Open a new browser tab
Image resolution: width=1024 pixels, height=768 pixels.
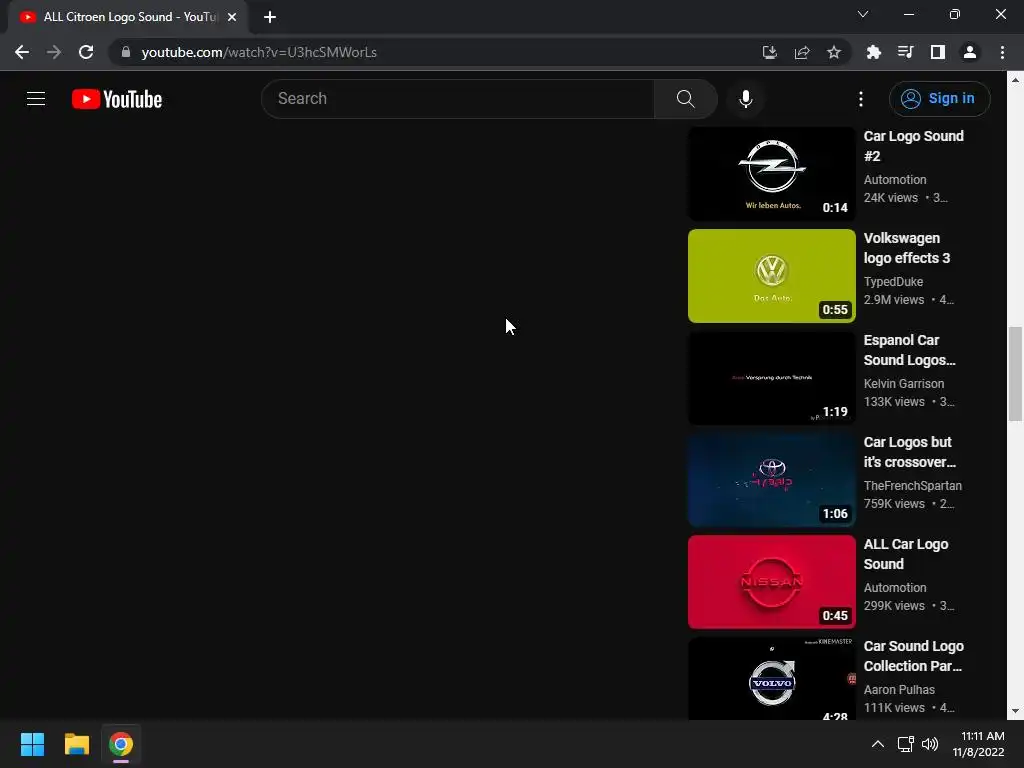pos(270,17)
